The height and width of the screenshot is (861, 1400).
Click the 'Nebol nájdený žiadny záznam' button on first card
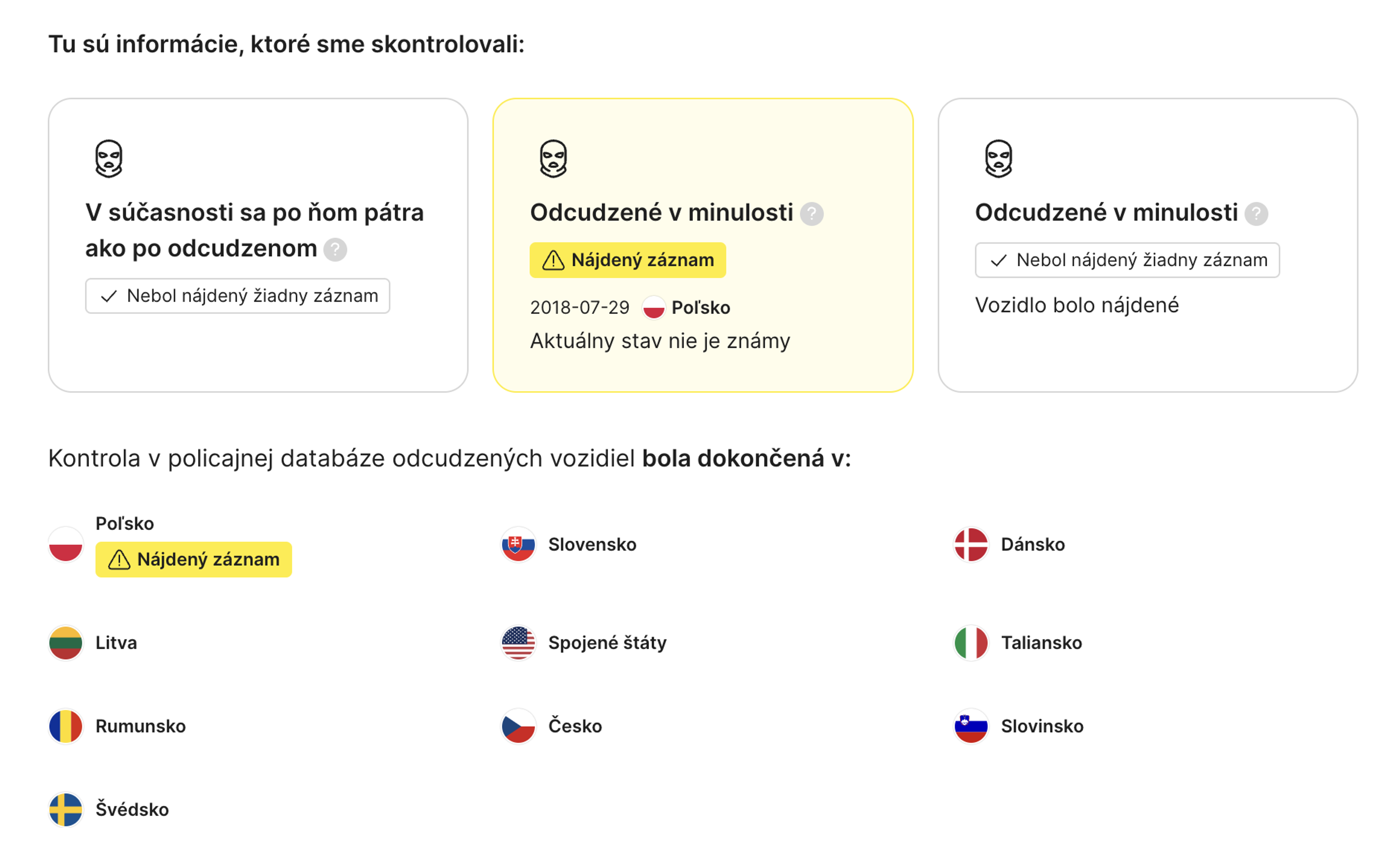238,295
